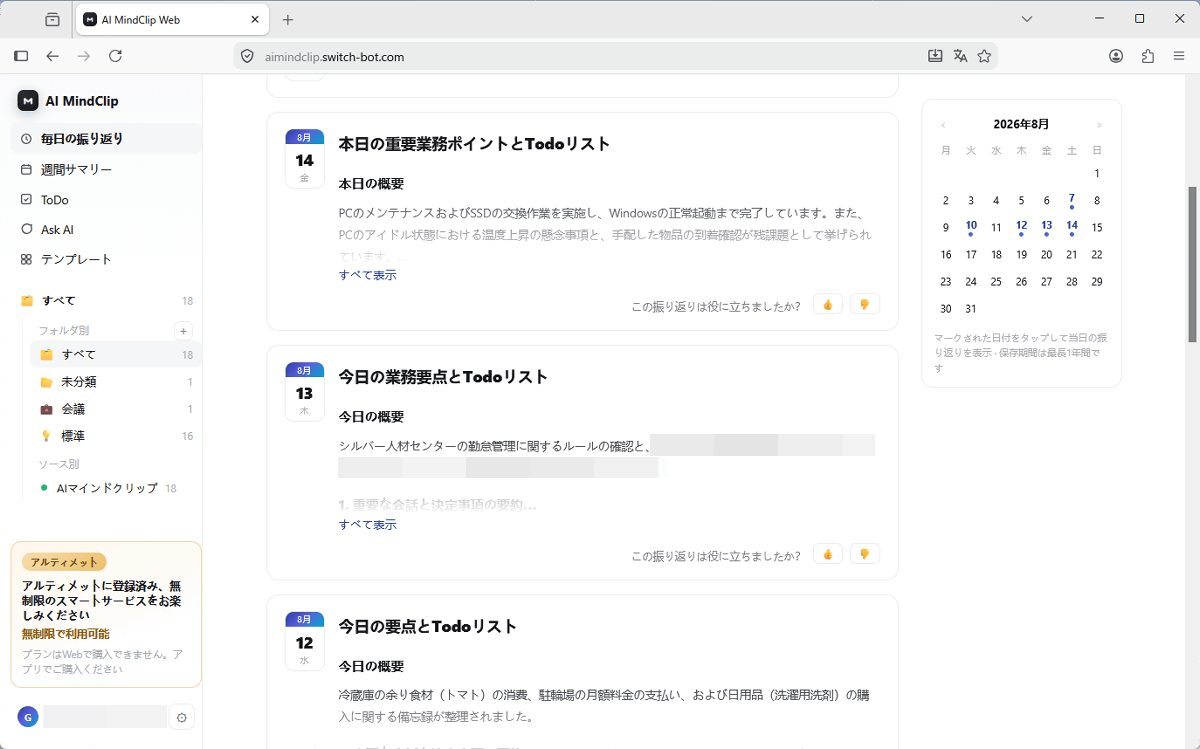Select the AI MindClip Web tab

click(172, 19)
